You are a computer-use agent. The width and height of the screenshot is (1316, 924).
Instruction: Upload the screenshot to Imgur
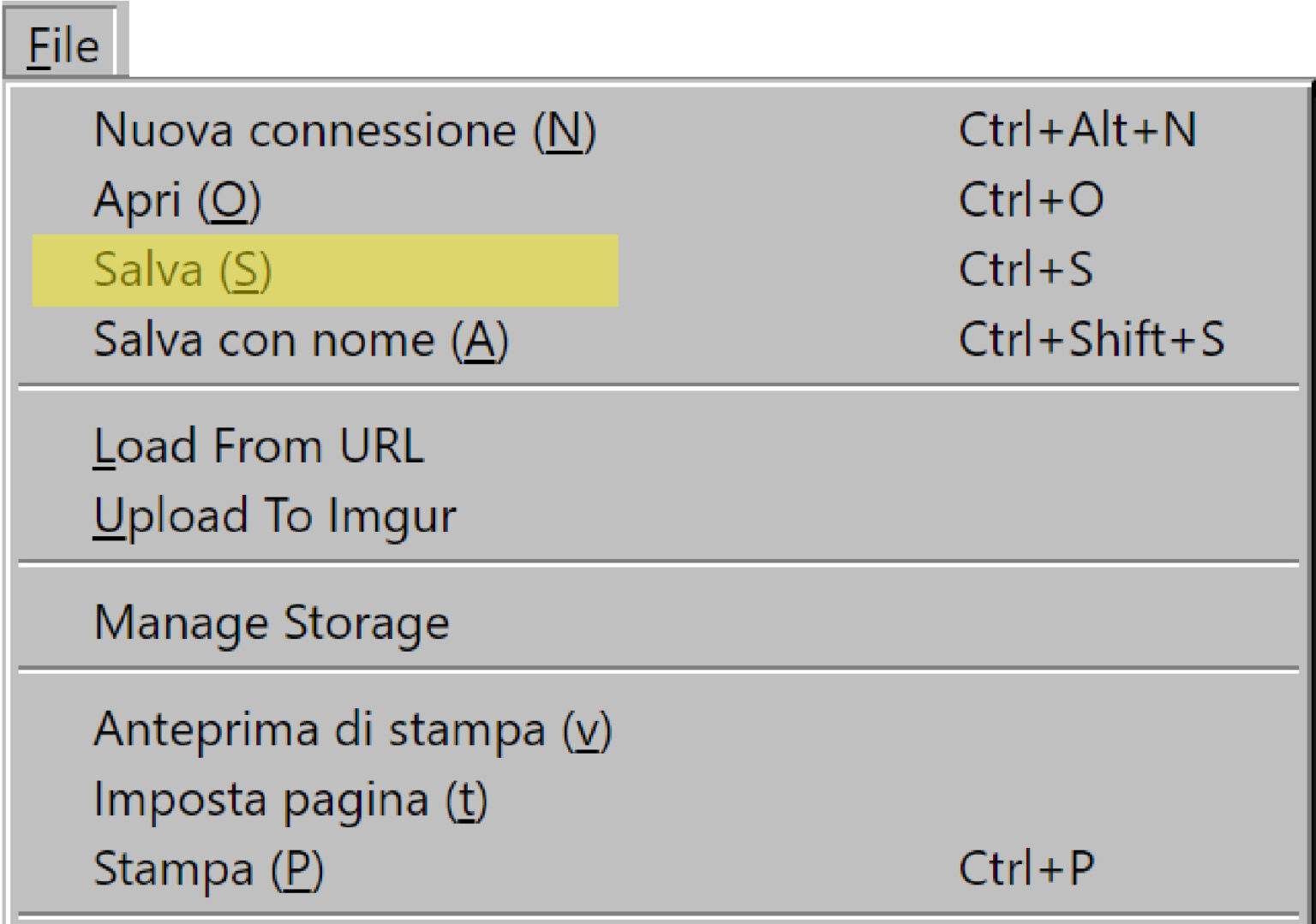point(274,514)
